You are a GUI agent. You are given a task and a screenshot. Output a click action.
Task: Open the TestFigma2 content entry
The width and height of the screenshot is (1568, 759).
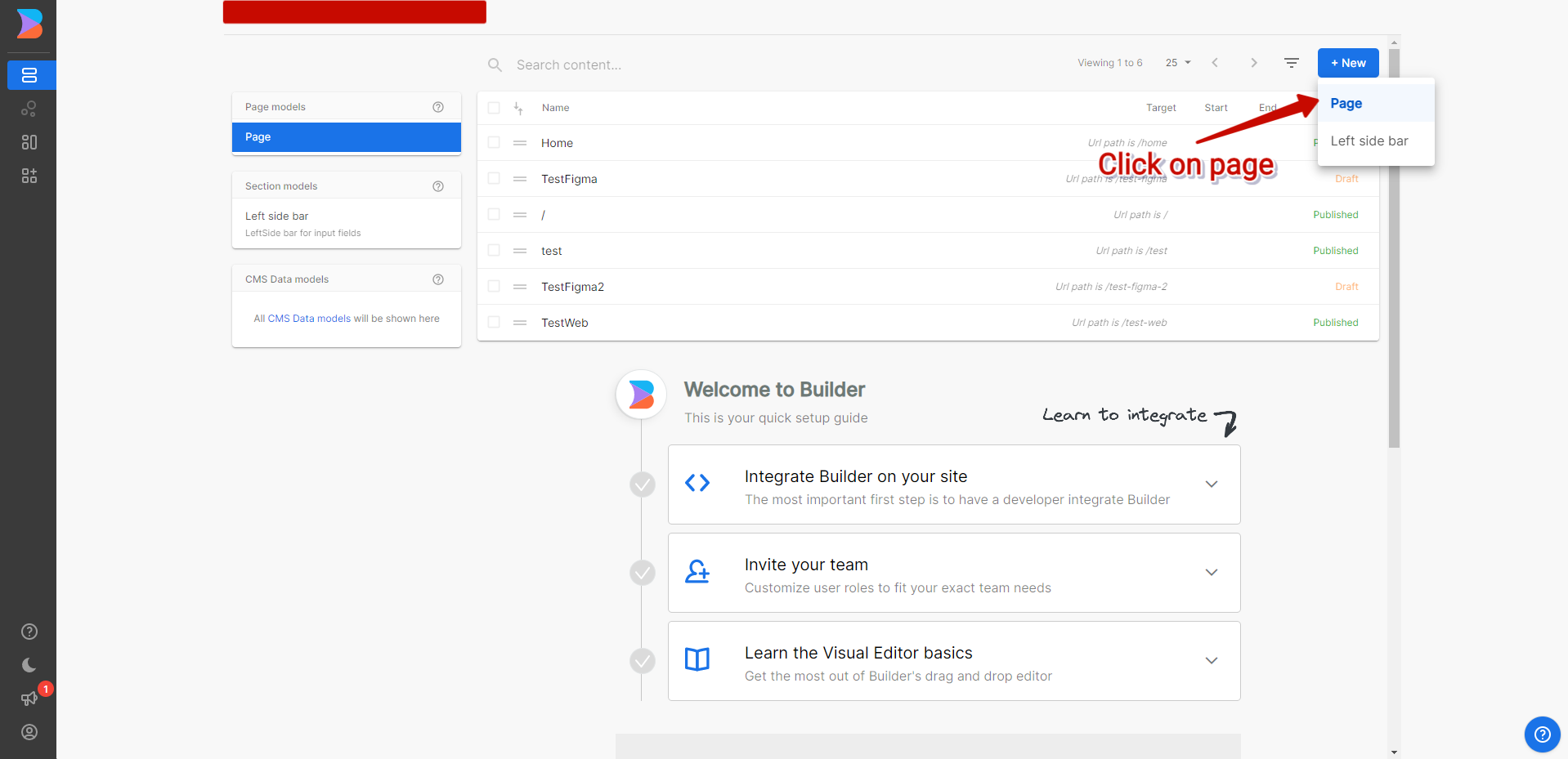tap(572, 287)
